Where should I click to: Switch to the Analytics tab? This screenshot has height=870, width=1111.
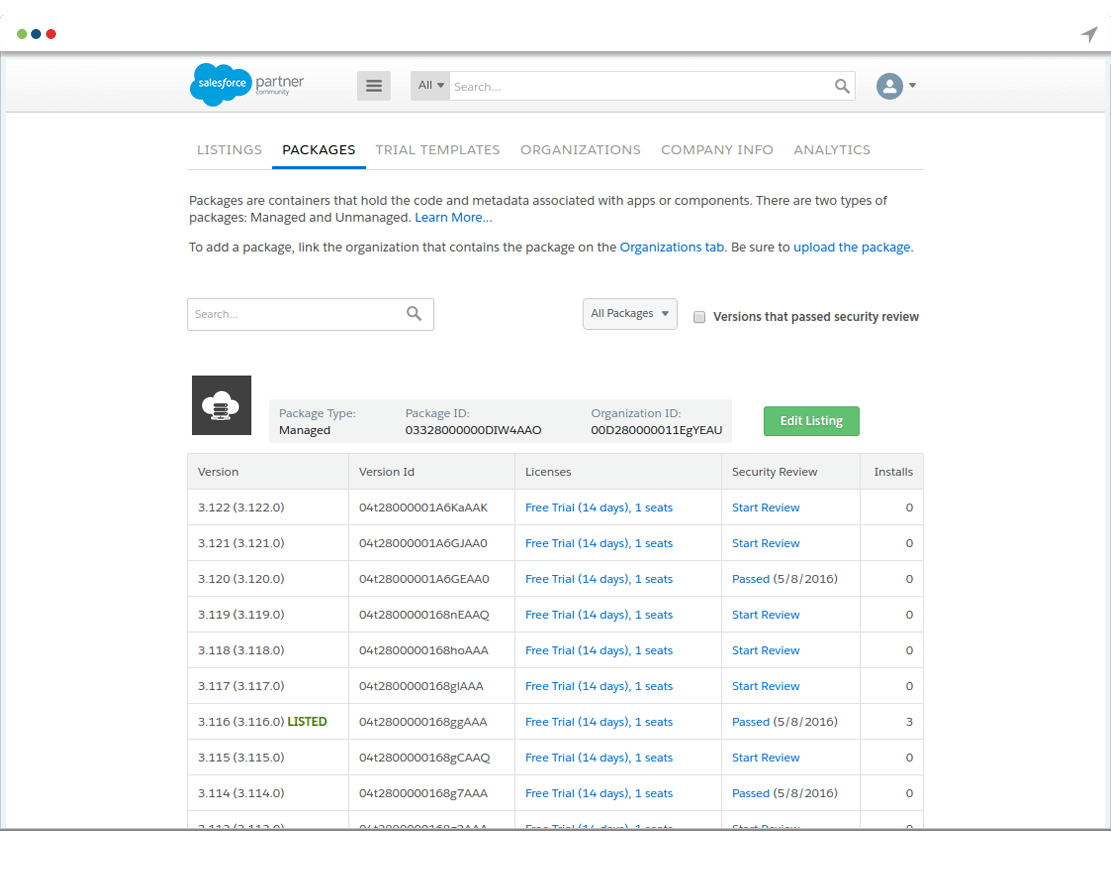pos(832,149)
